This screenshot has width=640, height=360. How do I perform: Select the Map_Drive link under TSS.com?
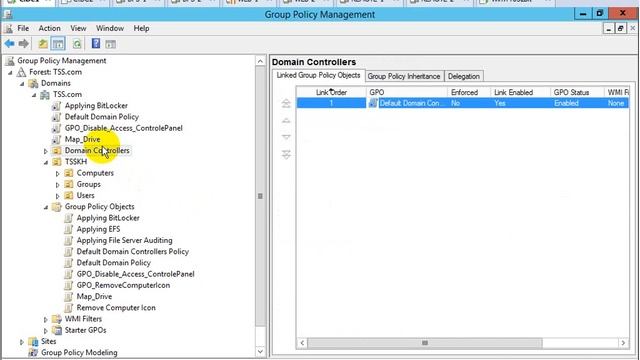click(82, 140)
